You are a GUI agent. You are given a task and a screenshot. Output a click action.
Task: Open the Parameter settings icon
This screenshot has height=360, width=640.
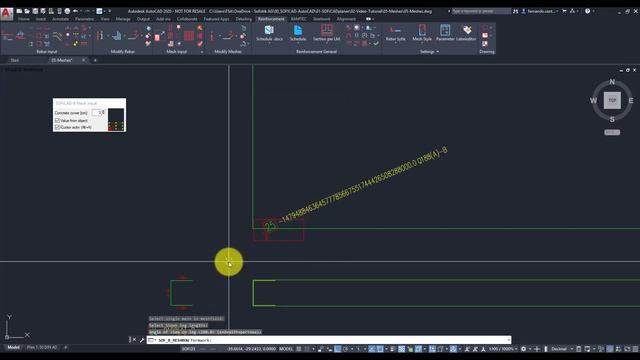[445, 30]
